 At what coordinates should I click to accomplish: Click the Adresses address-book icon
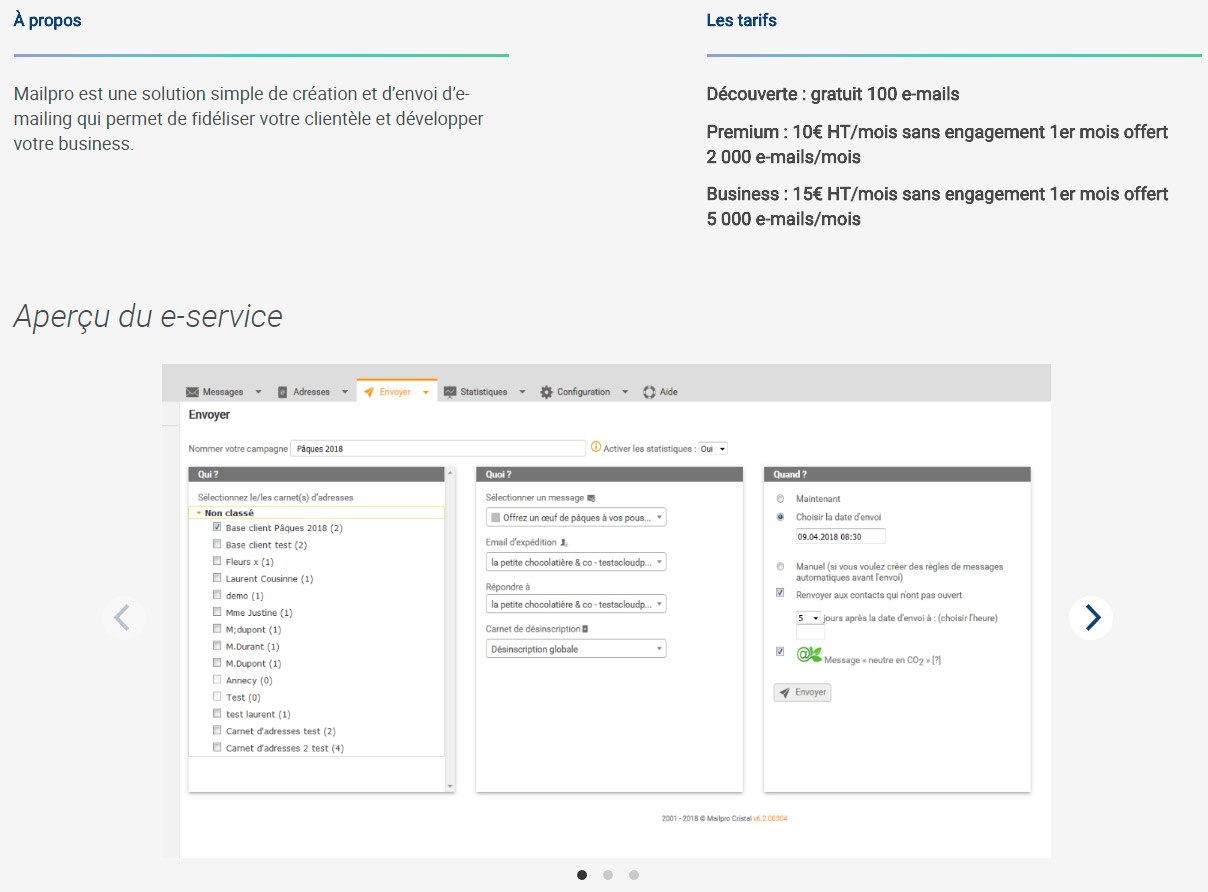click(x=282, y=392)
